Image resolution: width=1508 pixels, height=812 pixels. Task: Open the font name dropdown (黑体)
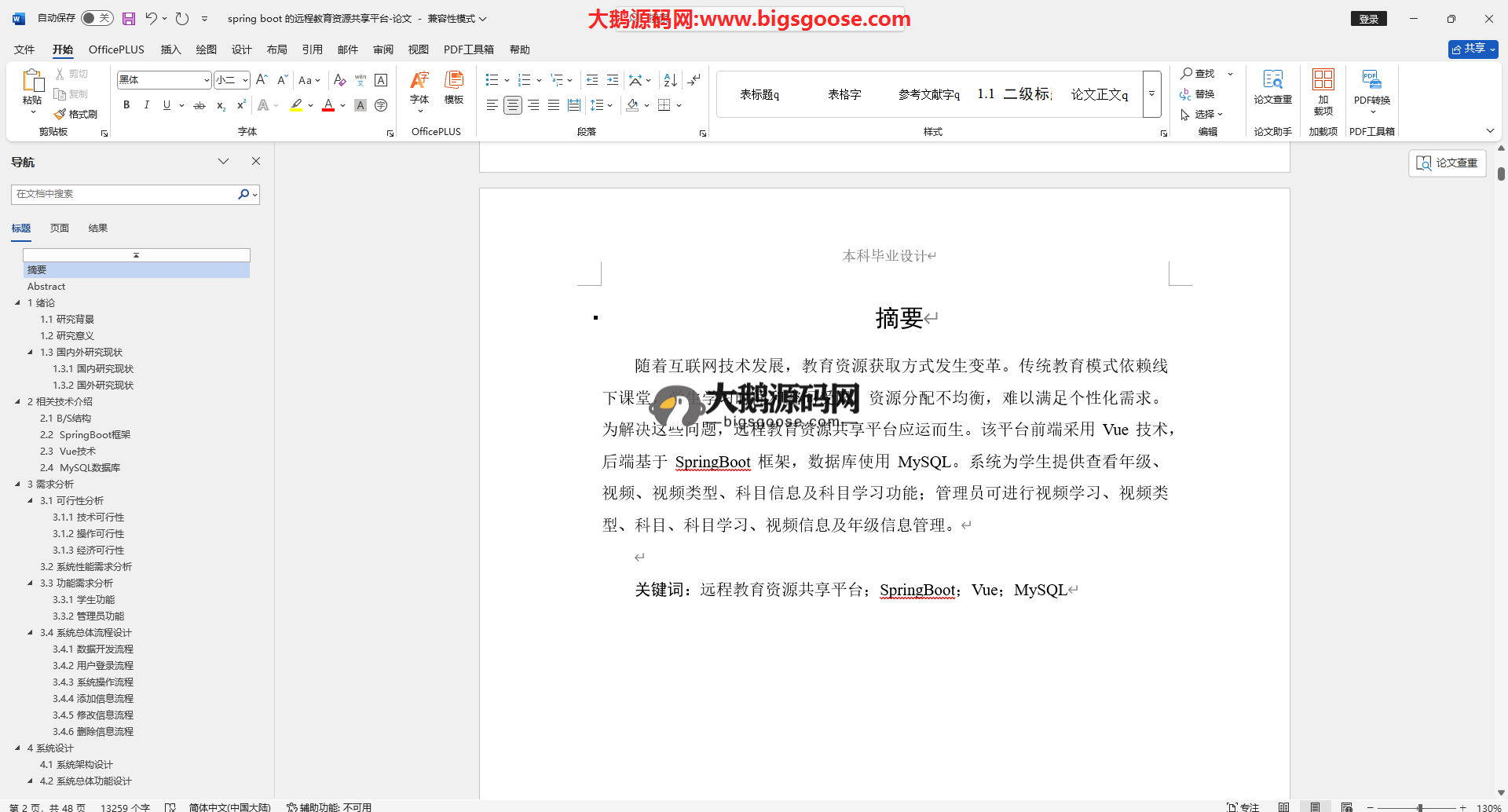point(207,80)
